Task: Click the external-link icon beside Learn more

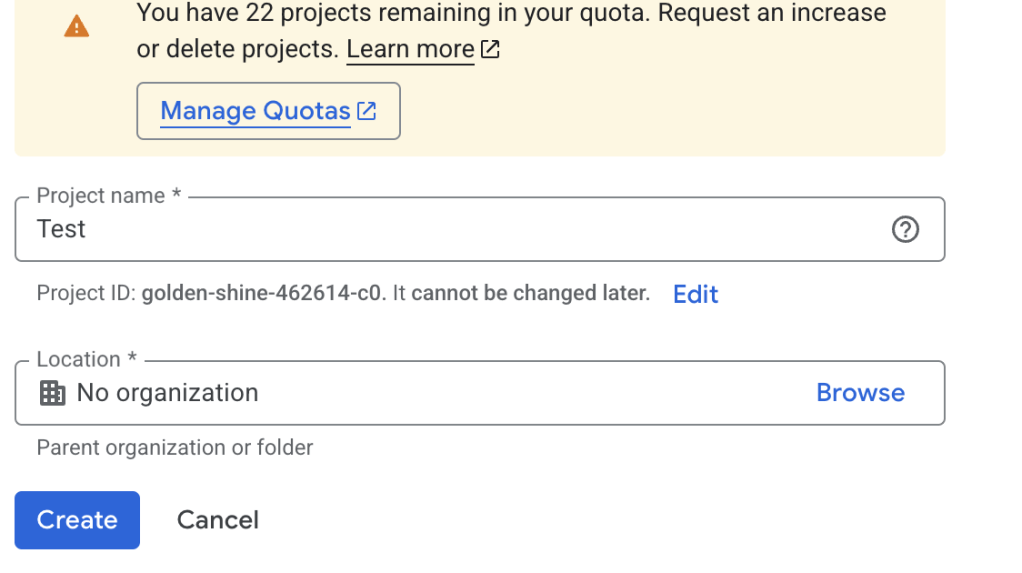Action: (x=490, y=49)
